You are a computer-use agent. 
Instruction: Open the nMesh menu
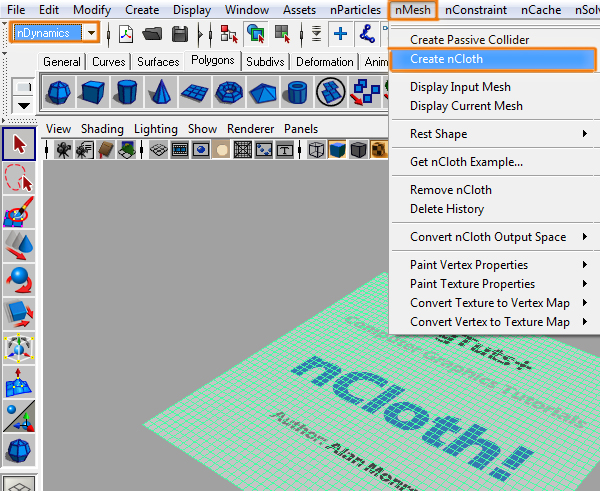(412, 10)
